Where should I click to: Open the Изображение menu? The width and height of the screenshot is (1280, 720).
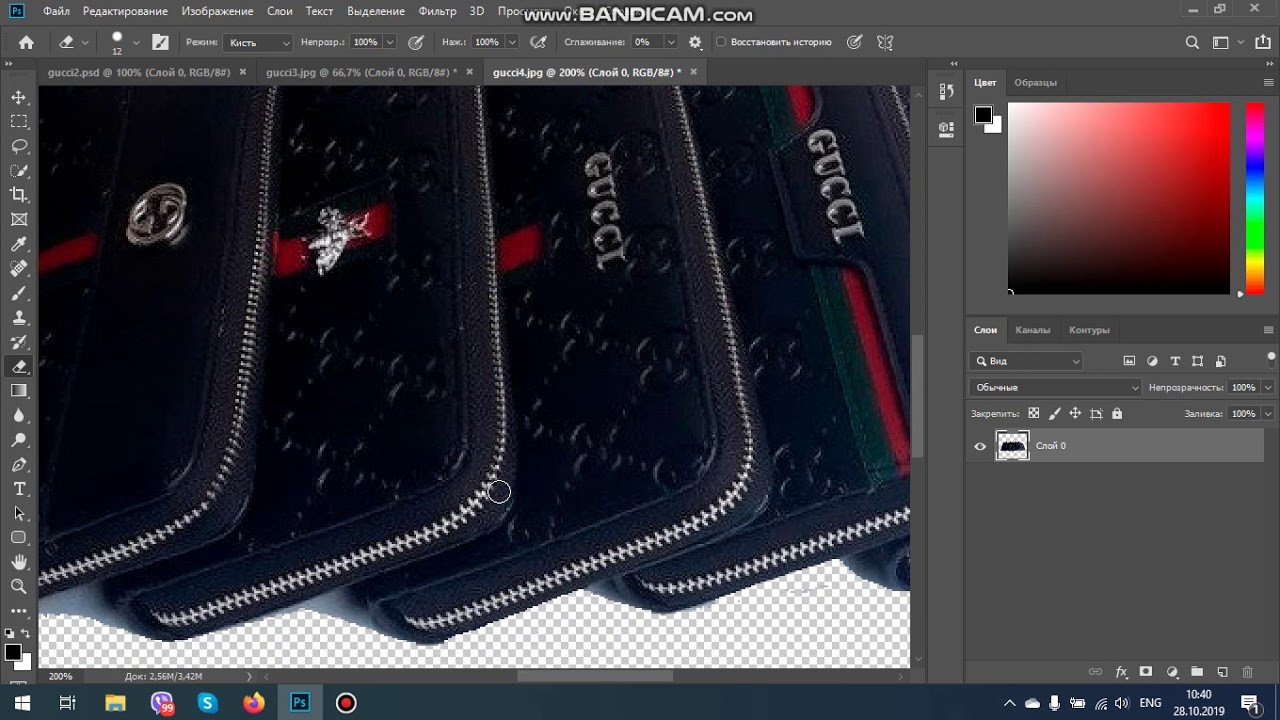point(217,11)
